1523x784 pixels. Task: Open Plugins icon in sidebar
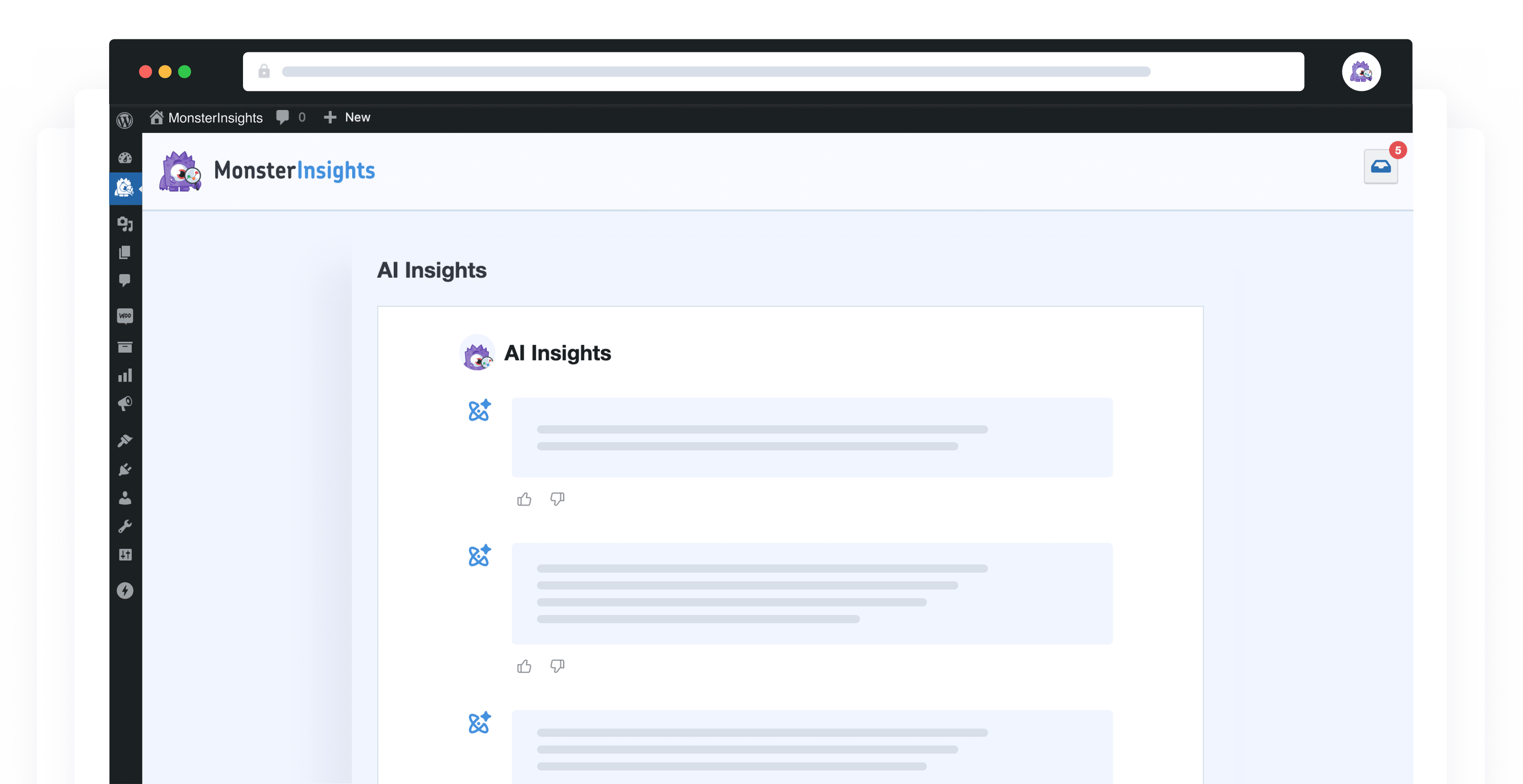tap(125, 470)
